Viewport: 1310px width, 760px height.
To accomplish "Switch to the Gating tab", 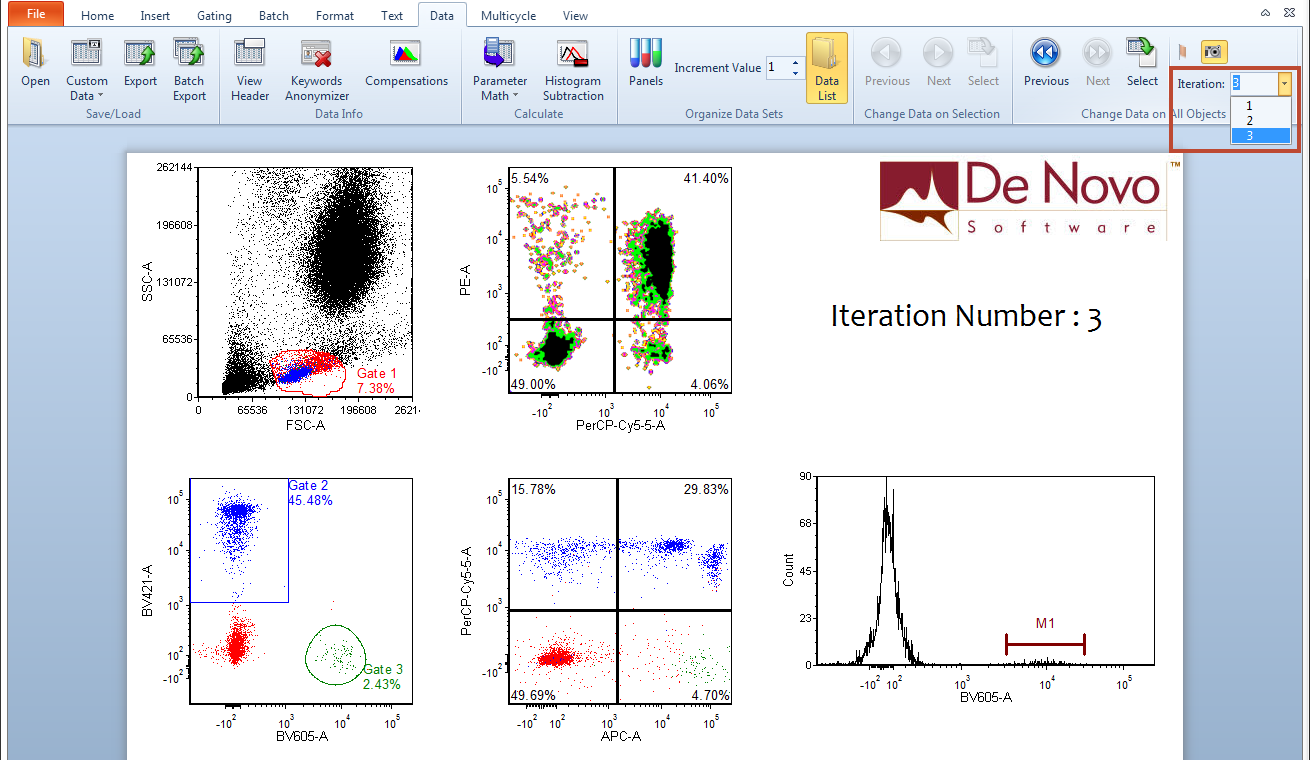I will click(214, 16).
